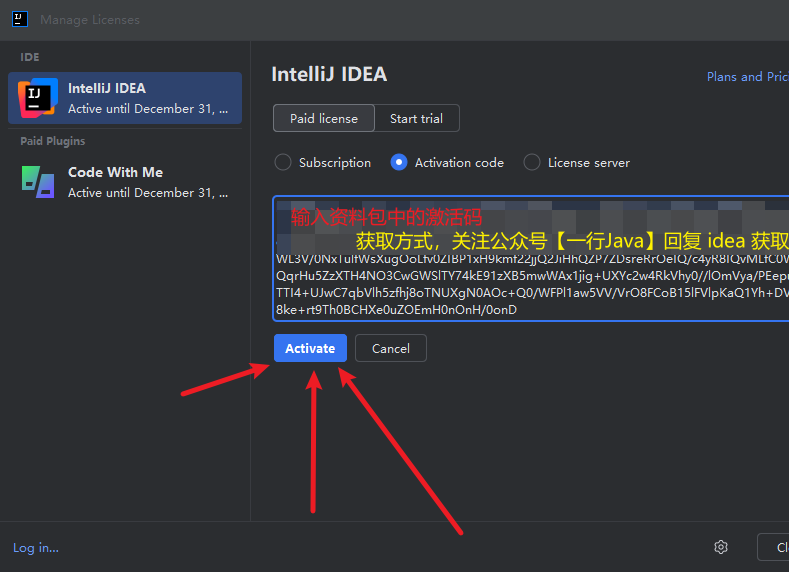Select 'Code With Me' plugin entry text
This screenshot has width=789, height=572.
tap(115, 172)
